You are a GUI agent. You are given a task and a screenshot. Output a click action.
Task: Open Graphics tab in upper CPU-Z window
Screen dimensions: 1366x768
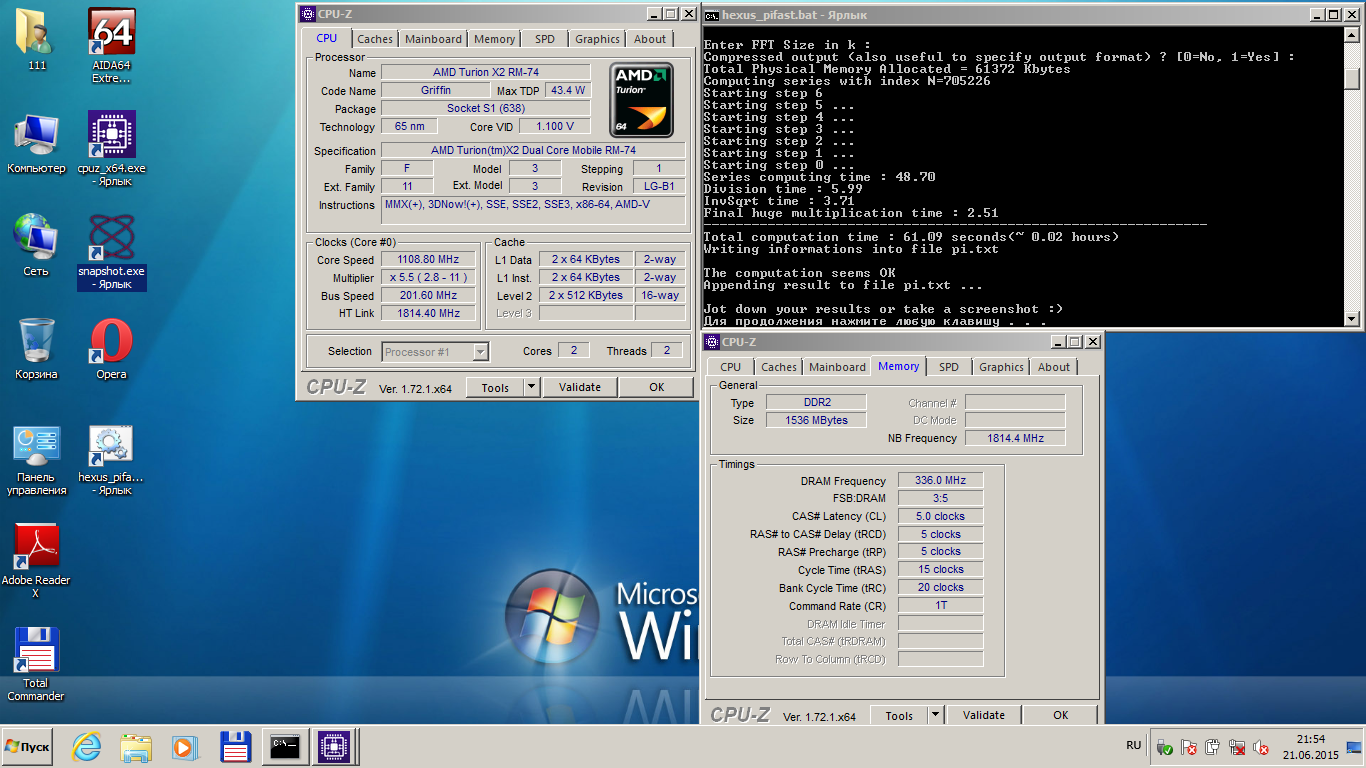click(598, 39)
